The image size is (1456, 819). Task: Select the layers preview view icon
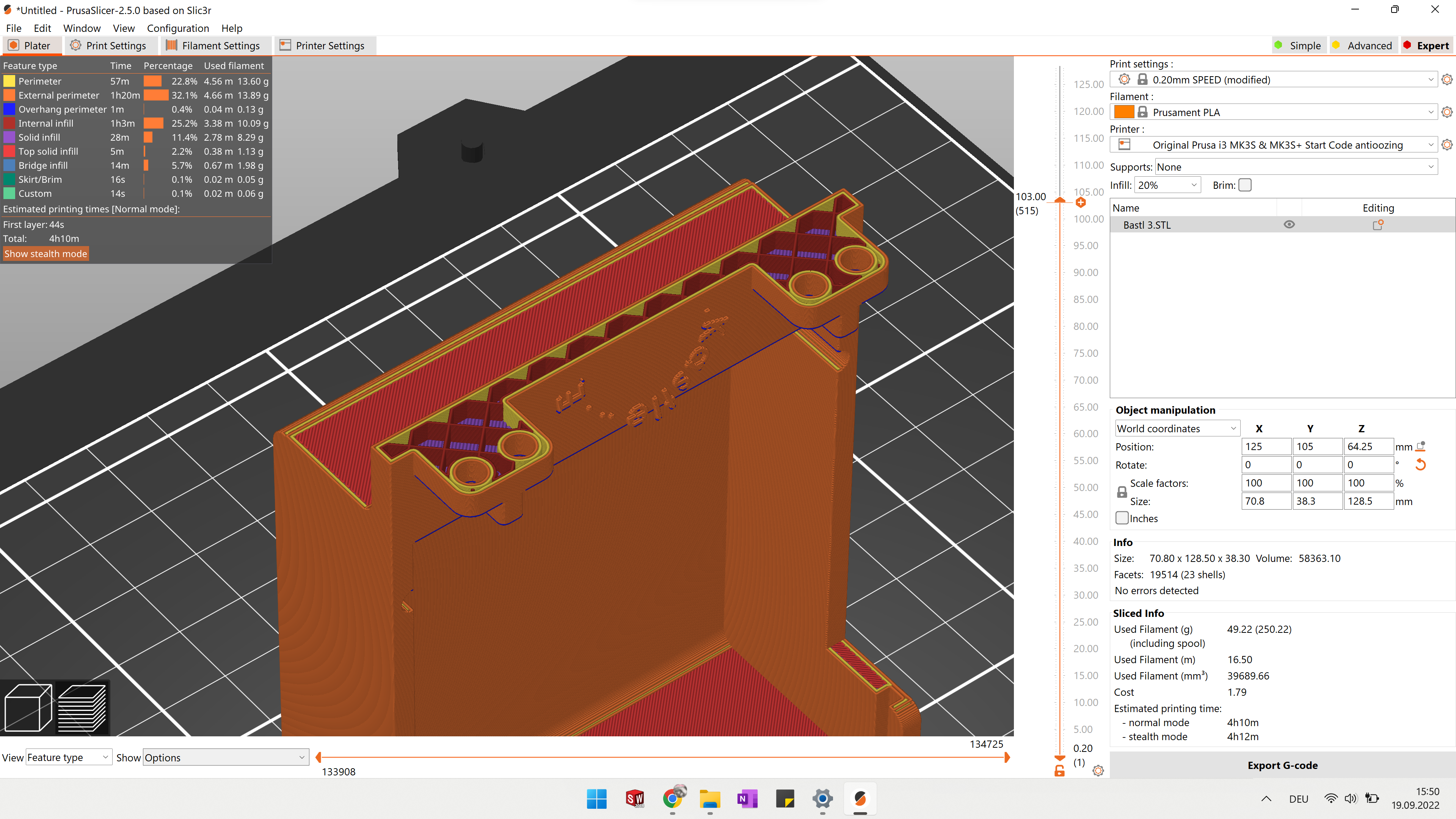point(82,707)
